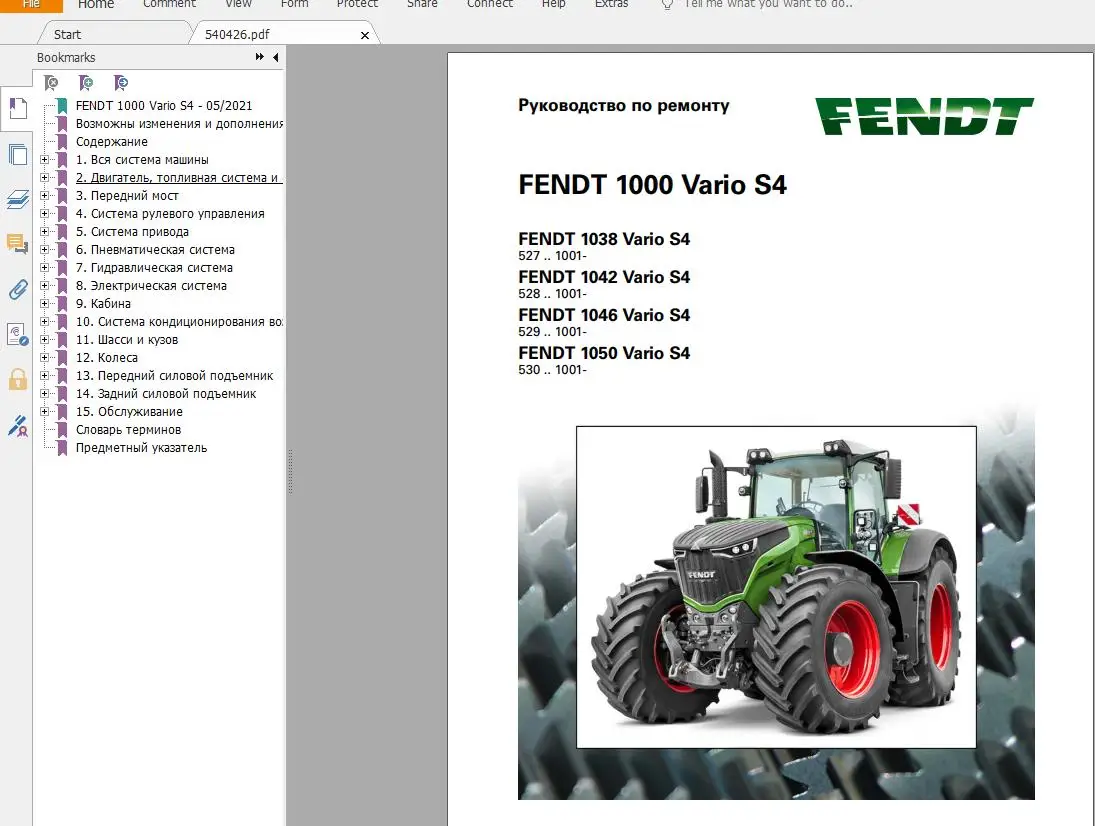The width and height of the screenshot is (1095, 826).
Task: Close the 540426.pdf document tab
Action: (365, 33)
